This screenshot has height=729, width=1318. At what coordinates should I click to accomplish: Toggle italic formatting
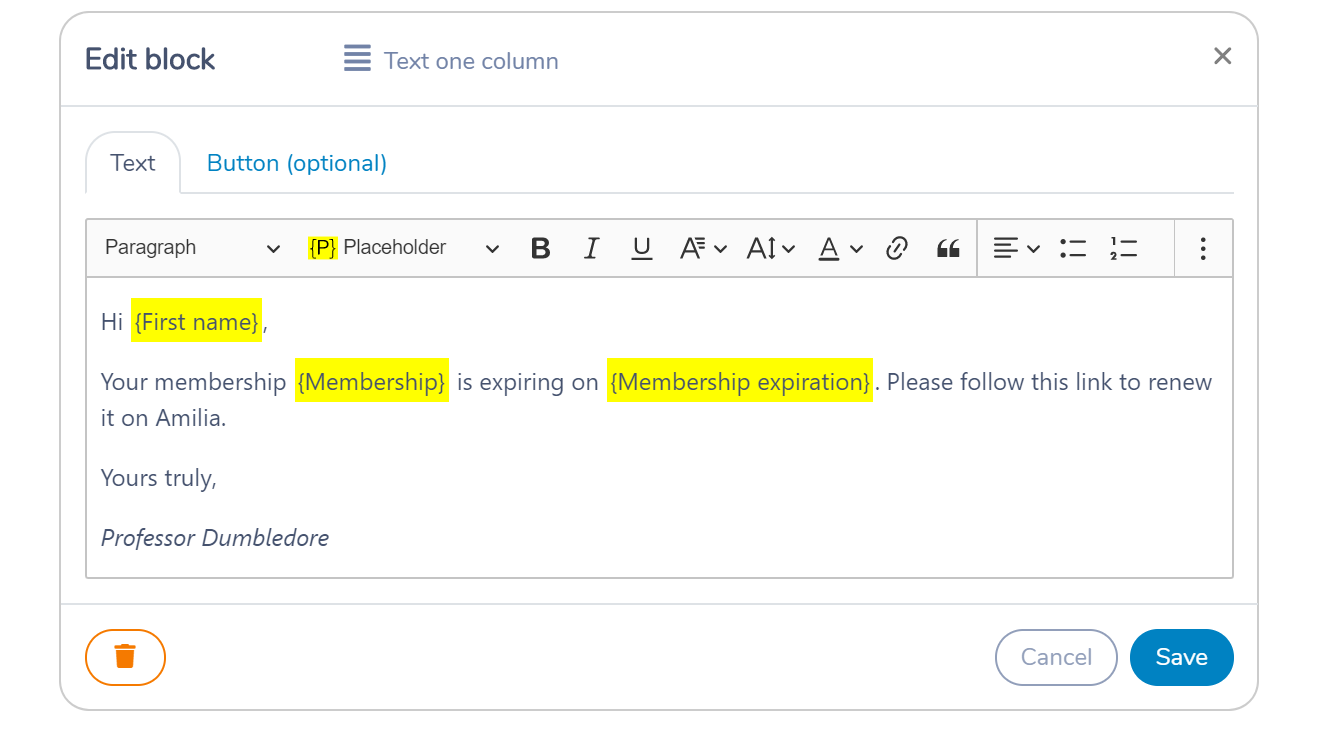591,248
